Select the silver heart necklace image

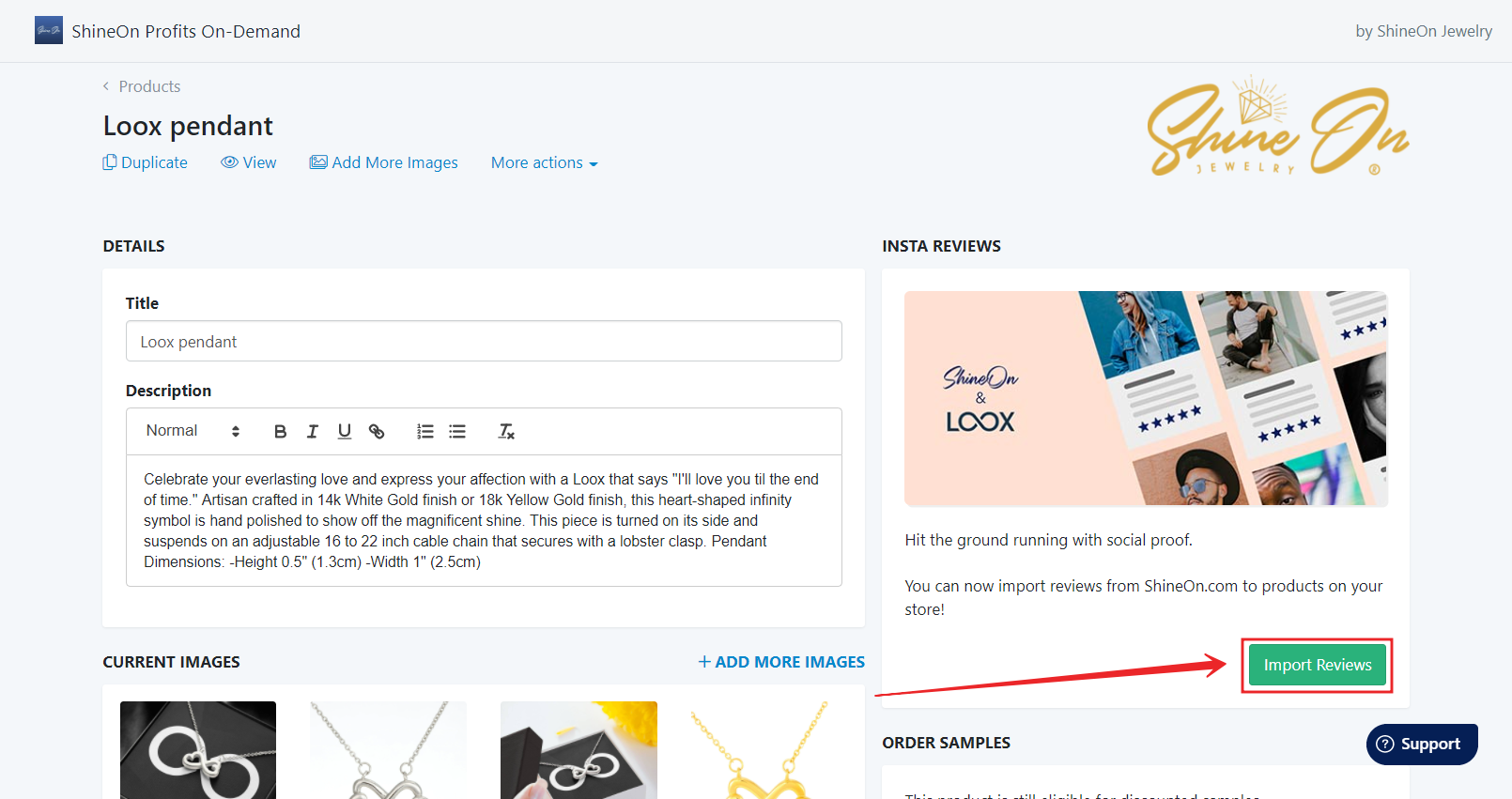tap(388, 750)
